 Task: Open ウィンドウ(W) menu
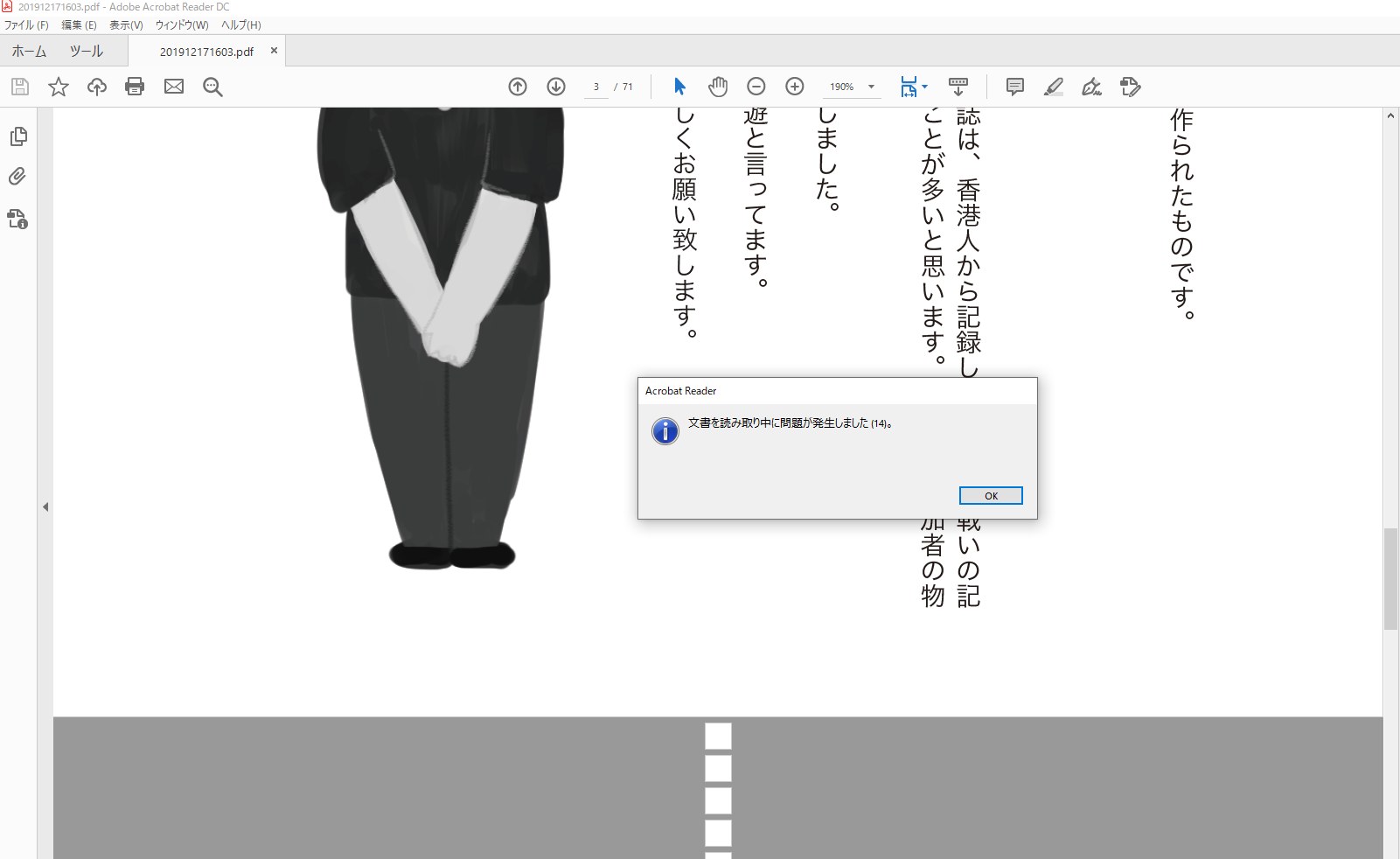[182, 24]
